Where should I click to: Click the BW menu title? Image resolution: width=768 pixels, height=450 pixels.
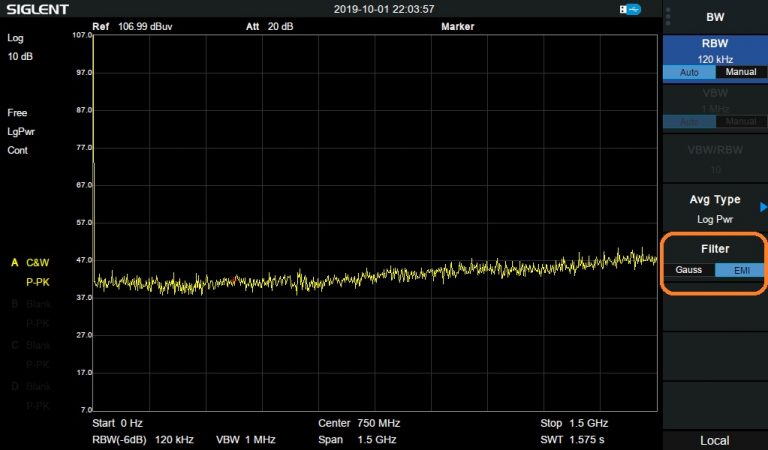point(714,17)
